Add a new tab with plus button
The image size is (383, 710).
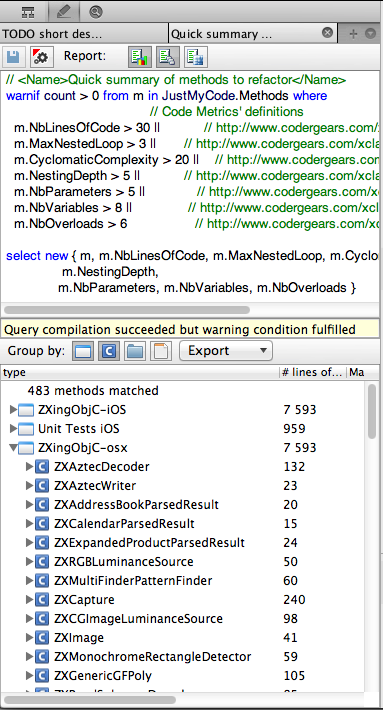click(x=353, y=34)
